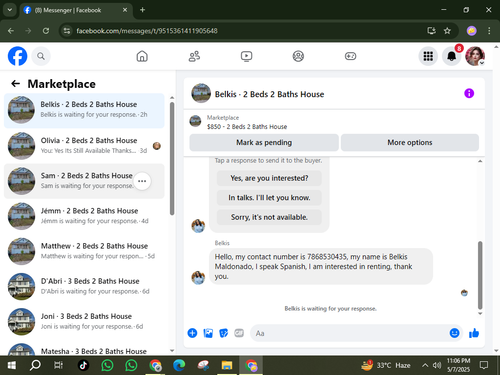
Task: Open more actions plus icon in composer
Action: click(x=192, y=333)
